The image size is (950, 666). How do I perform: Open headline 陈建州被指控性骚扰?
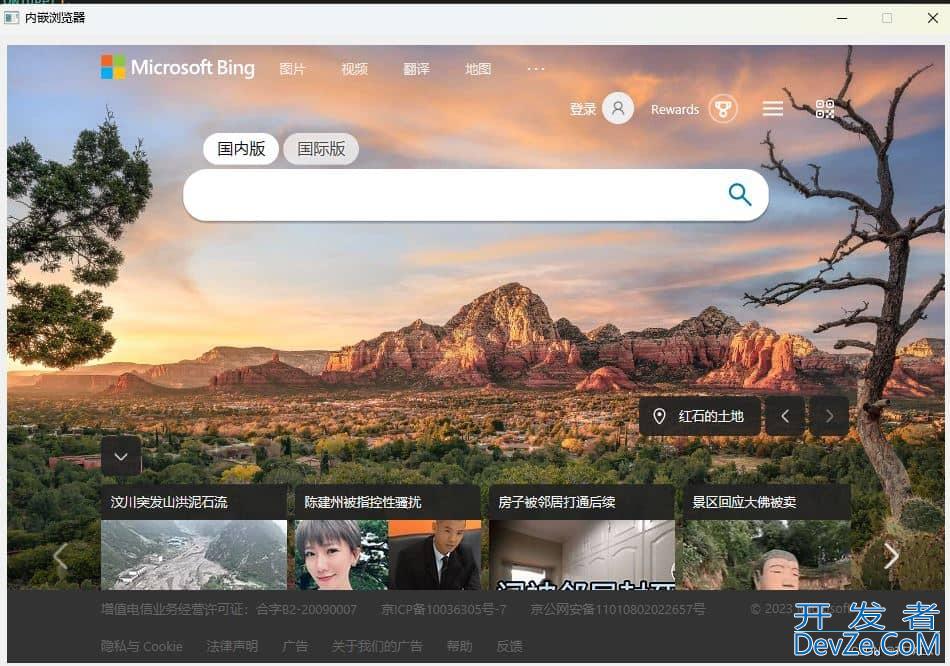pos(362,502)
